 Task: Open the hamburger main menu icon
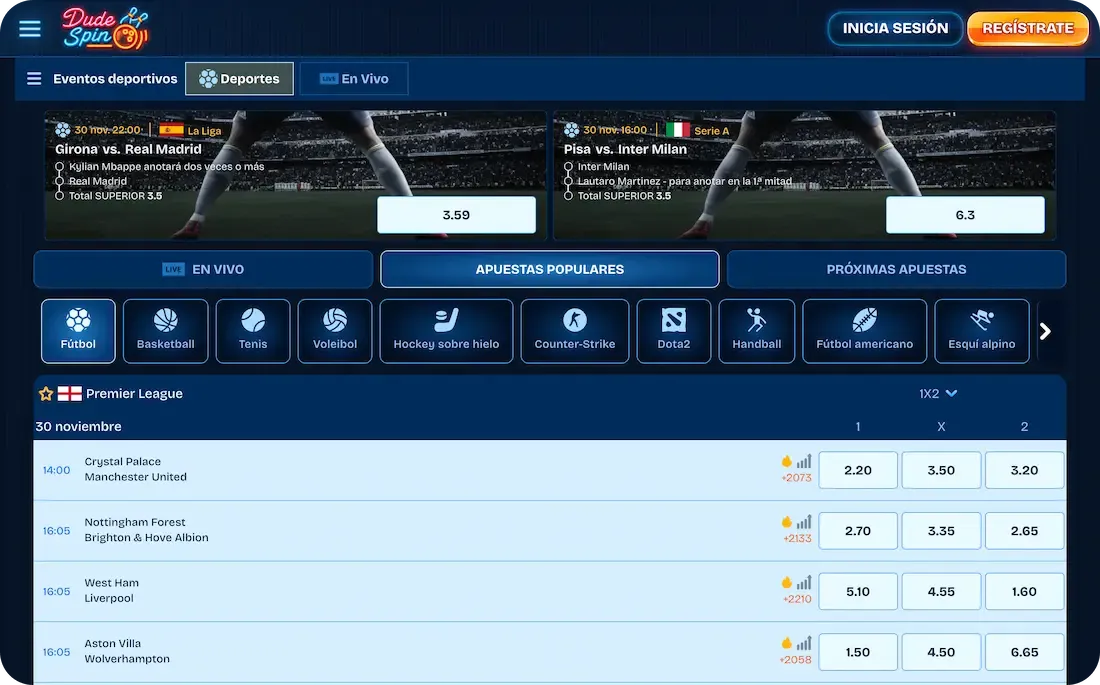tap(30, 28)
